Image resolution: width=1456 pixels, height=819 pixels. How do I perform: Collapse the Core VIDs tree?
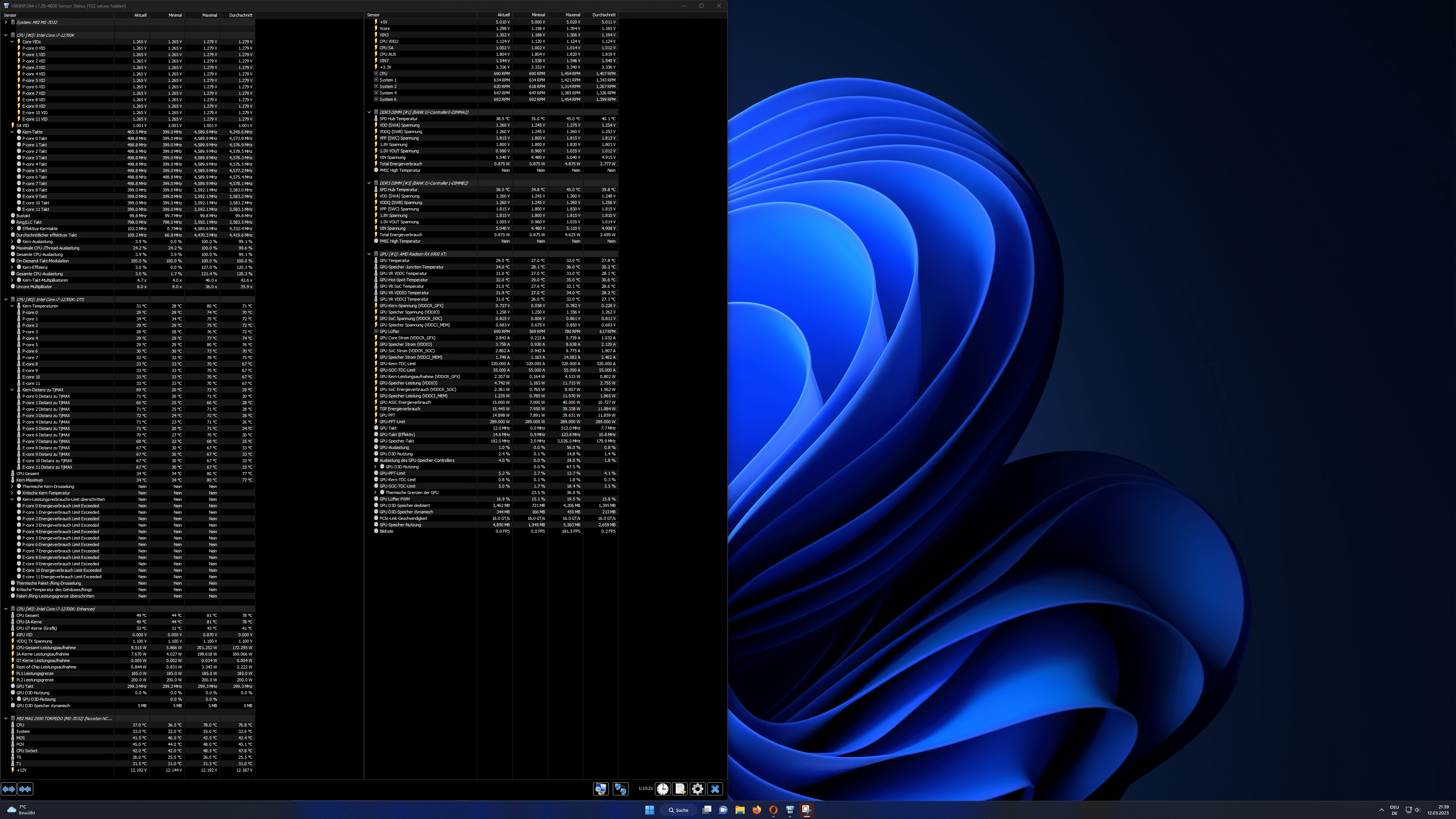12,42
